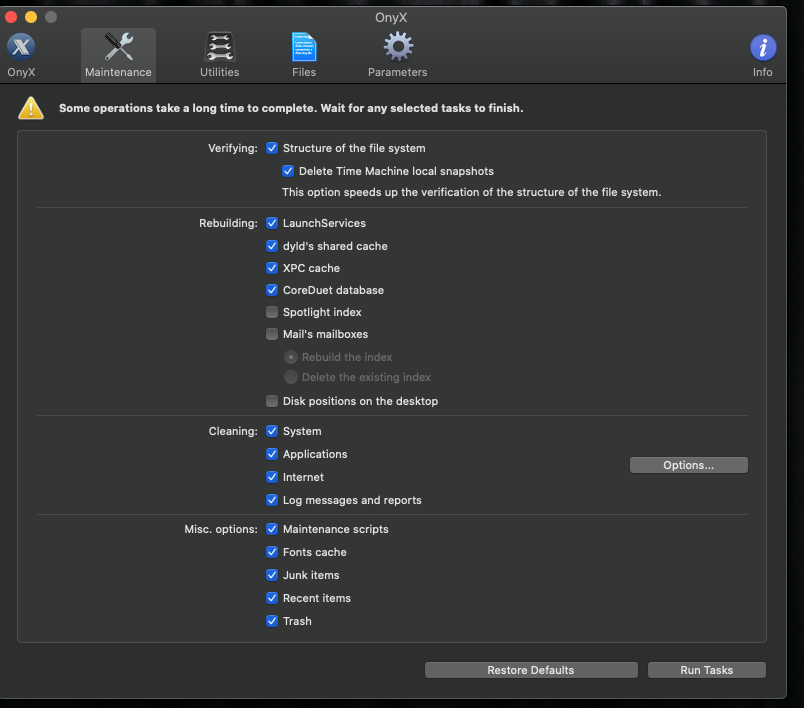The image size is (804, 708).
Task: Click the text about speeding up verification
Action: (x=471, y=192)
